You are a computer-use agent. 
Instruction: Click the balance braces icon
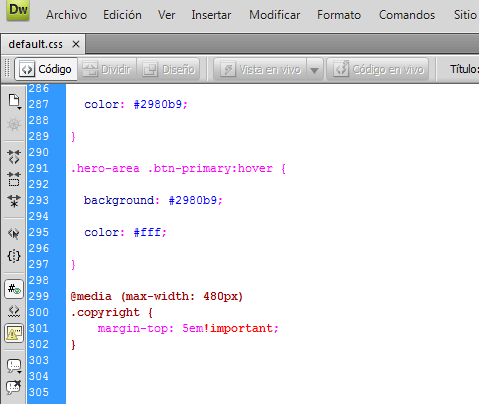tap(14, 256)
